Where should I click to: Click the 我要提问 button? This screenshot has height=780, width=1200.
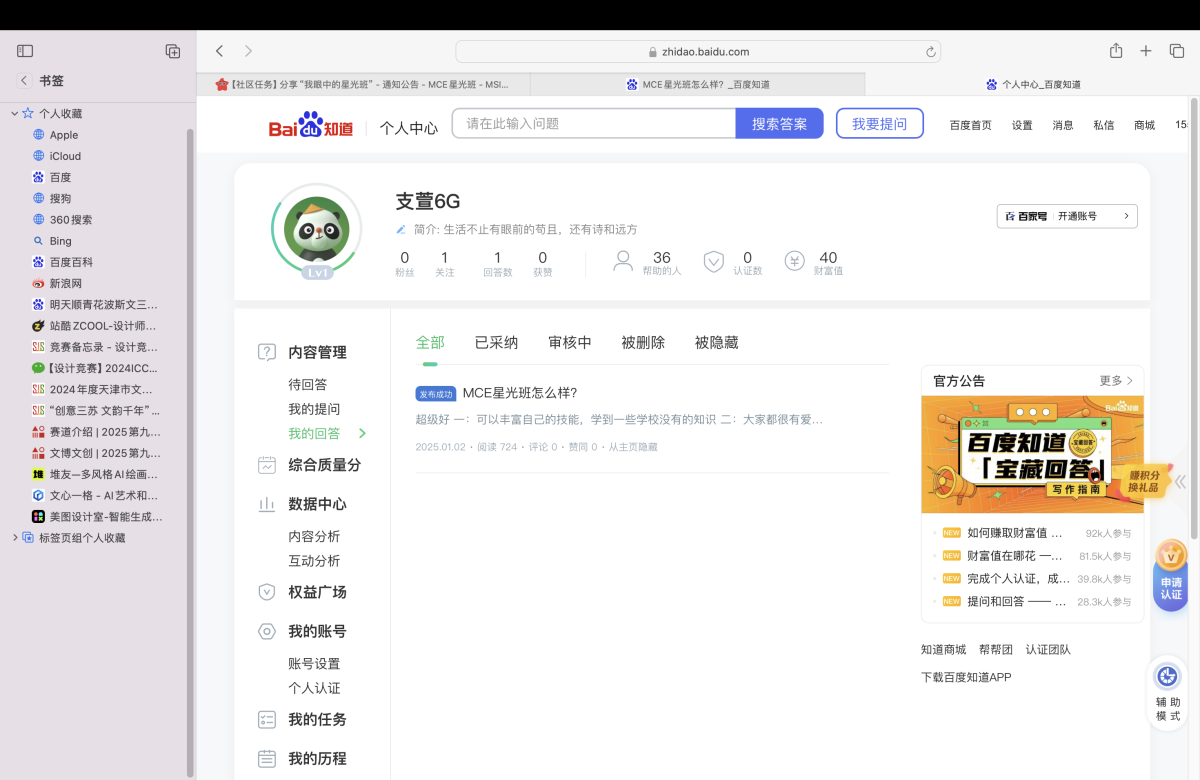click(x=880, y=124)
